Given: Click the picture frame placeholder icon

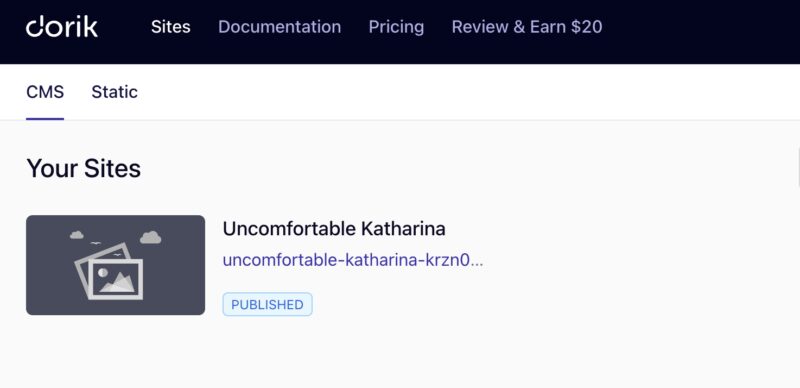Looking at the screenshot, I should (109, 272).
